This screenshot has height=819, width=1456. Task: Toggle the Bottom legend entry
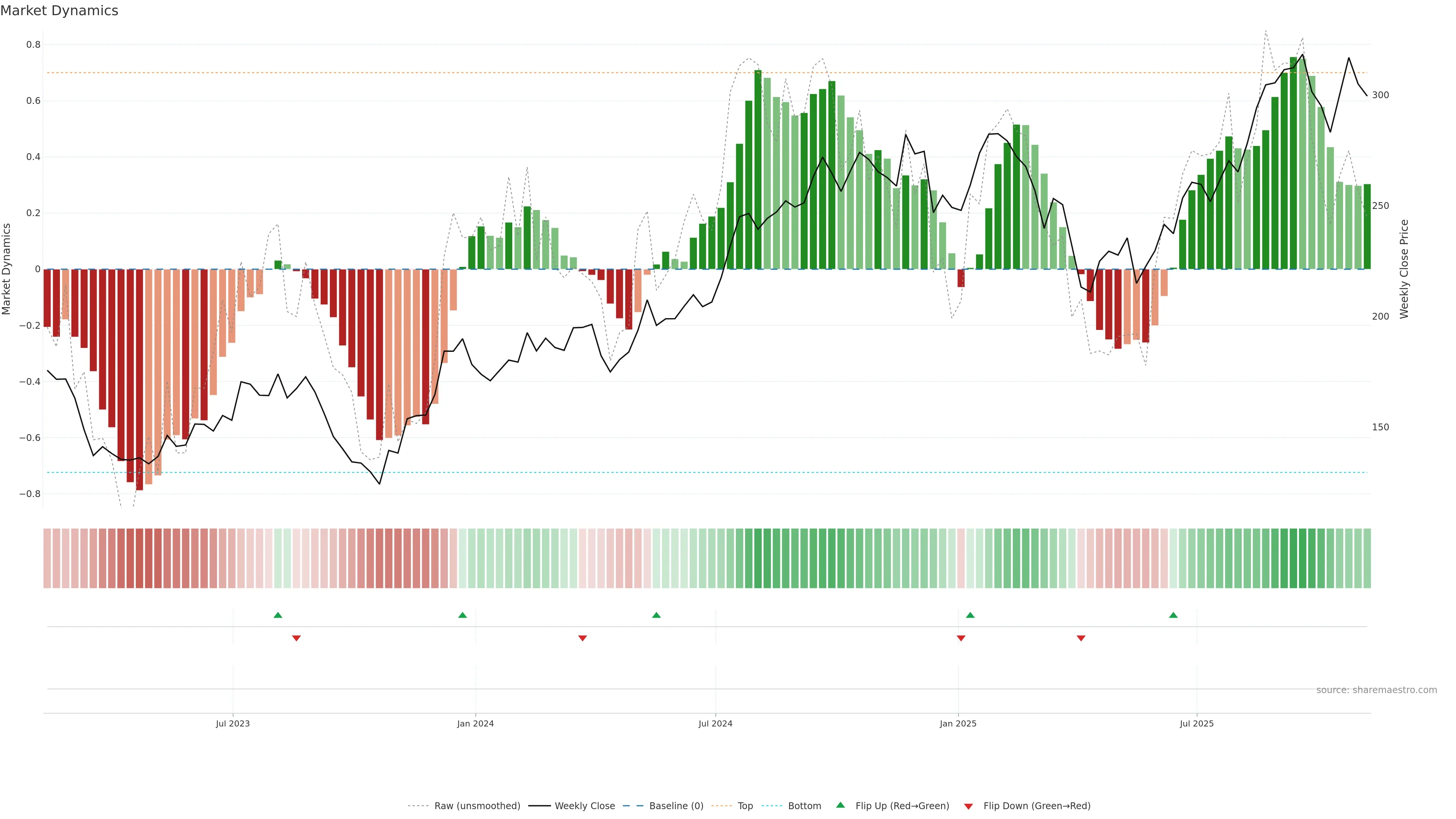pyautogui.click(x=804, y=806)
